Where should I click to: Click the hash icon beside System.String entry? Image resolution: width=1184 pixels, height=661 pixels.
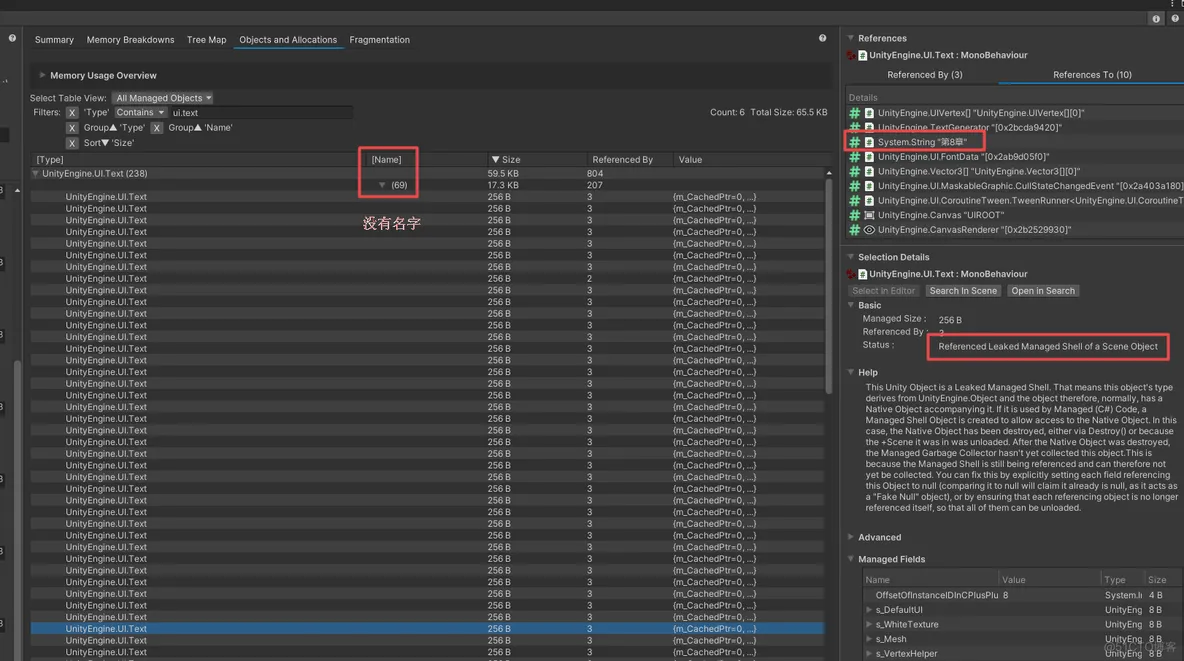pyautogui.click(x=855, y=142)
